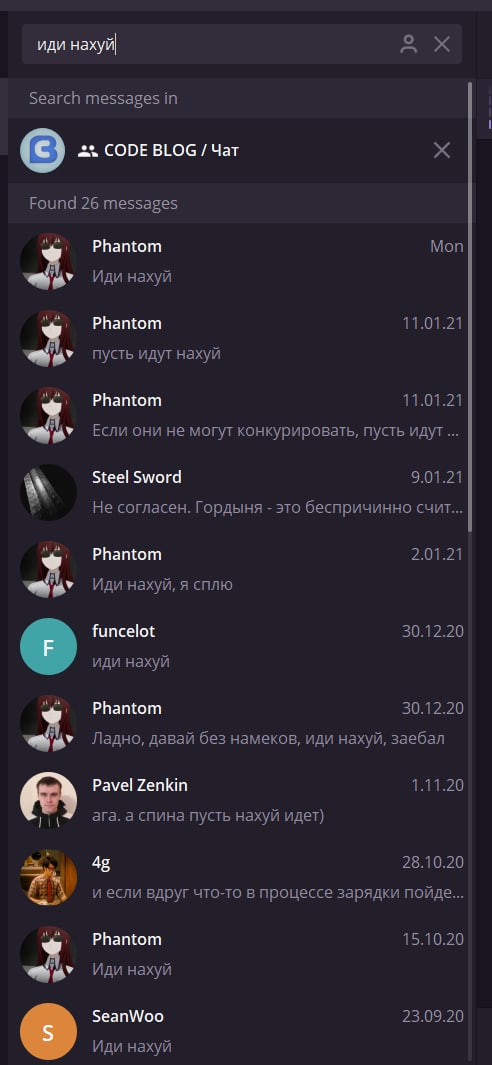This screenshot has width=492, height=1065.
Task: Clear the search field with the X icon
Action: click(x=442, y=45)
